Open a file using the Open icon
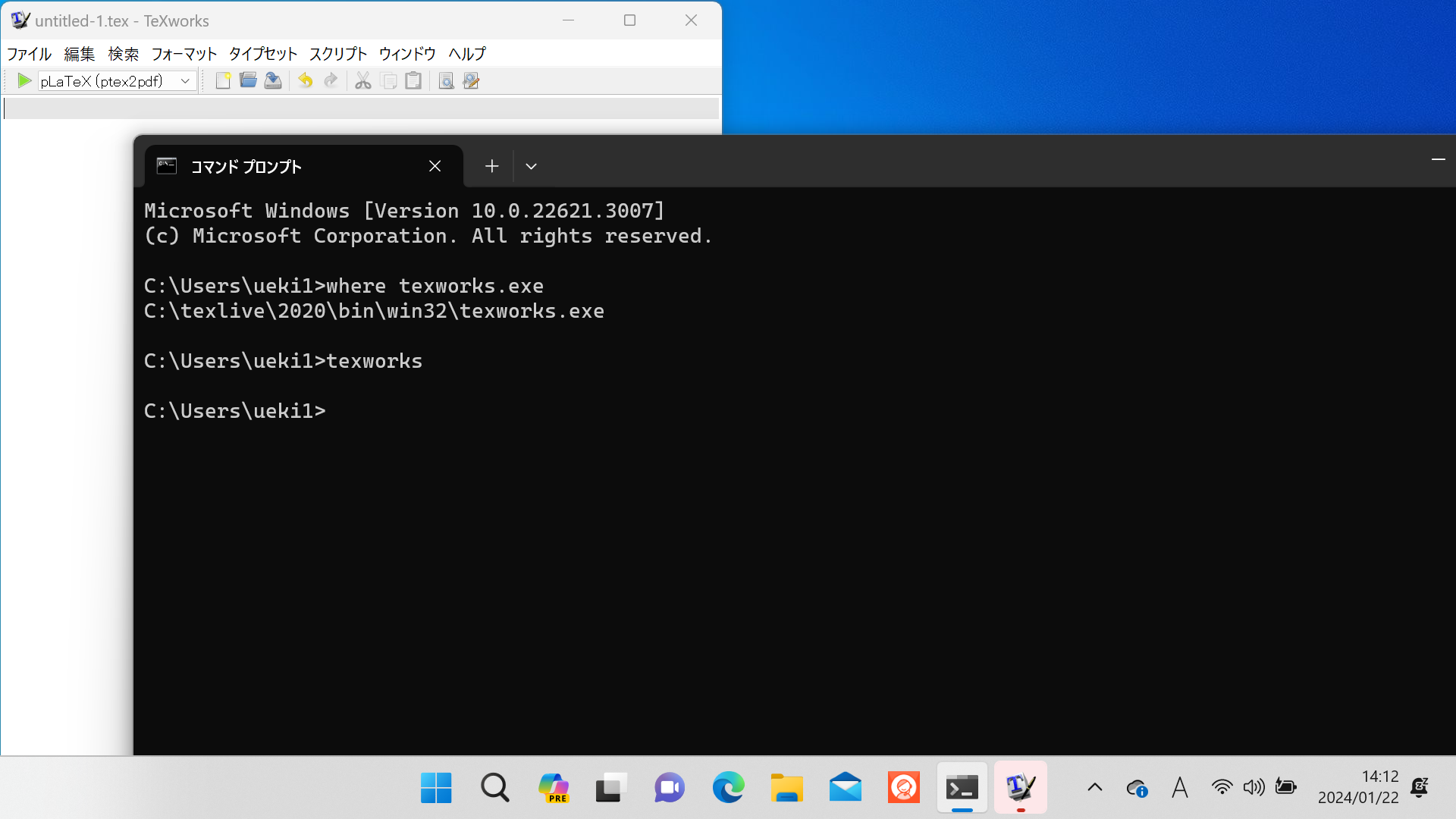This screenshot has height=819, width=1456. tap(247, 80)
